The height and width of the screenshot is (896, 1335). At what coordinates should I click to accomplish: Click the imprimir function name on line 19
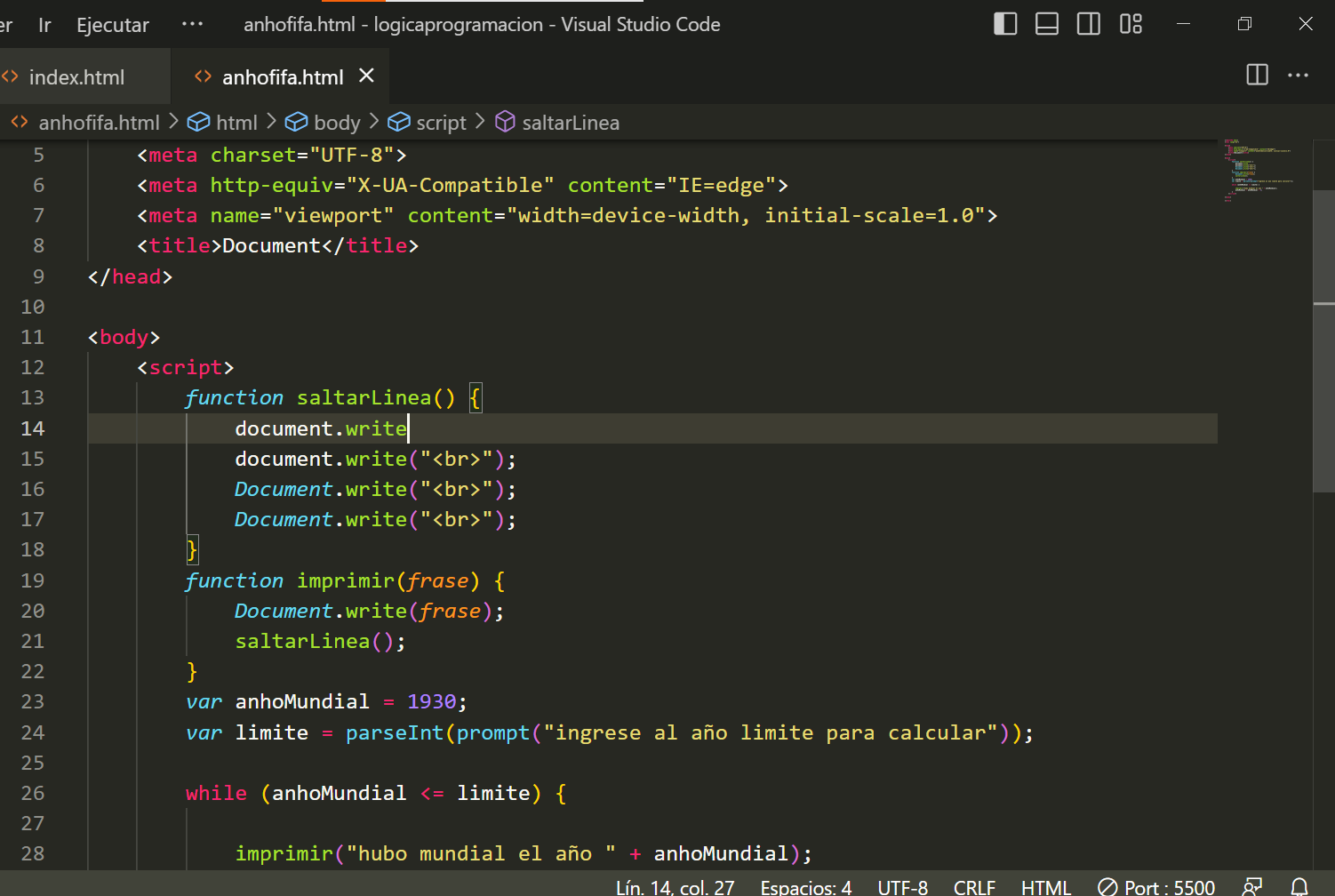click(345, 580)
